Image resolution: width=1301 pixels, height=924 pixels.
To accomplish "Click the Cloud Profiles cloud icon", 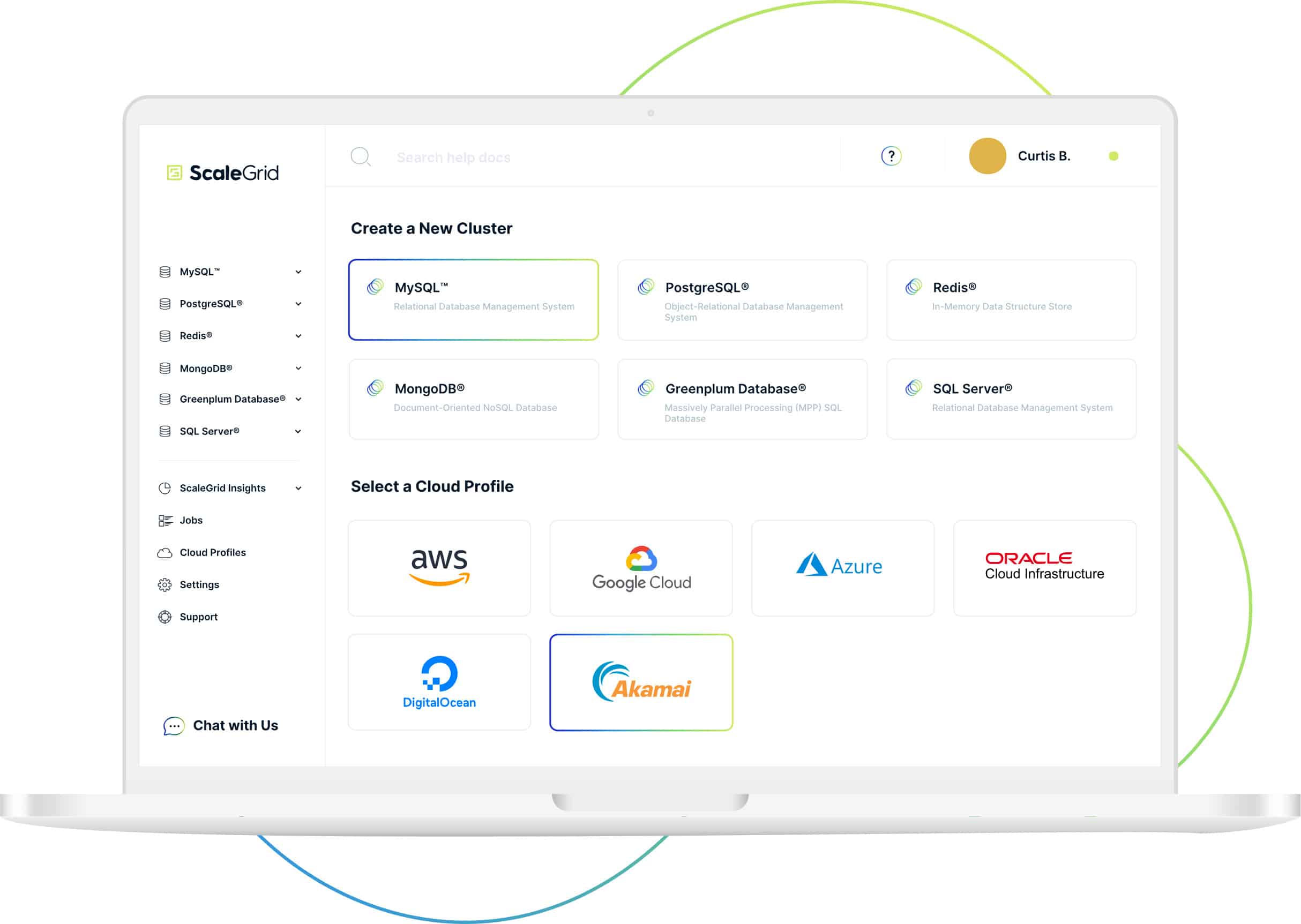I will pos(165,552).
